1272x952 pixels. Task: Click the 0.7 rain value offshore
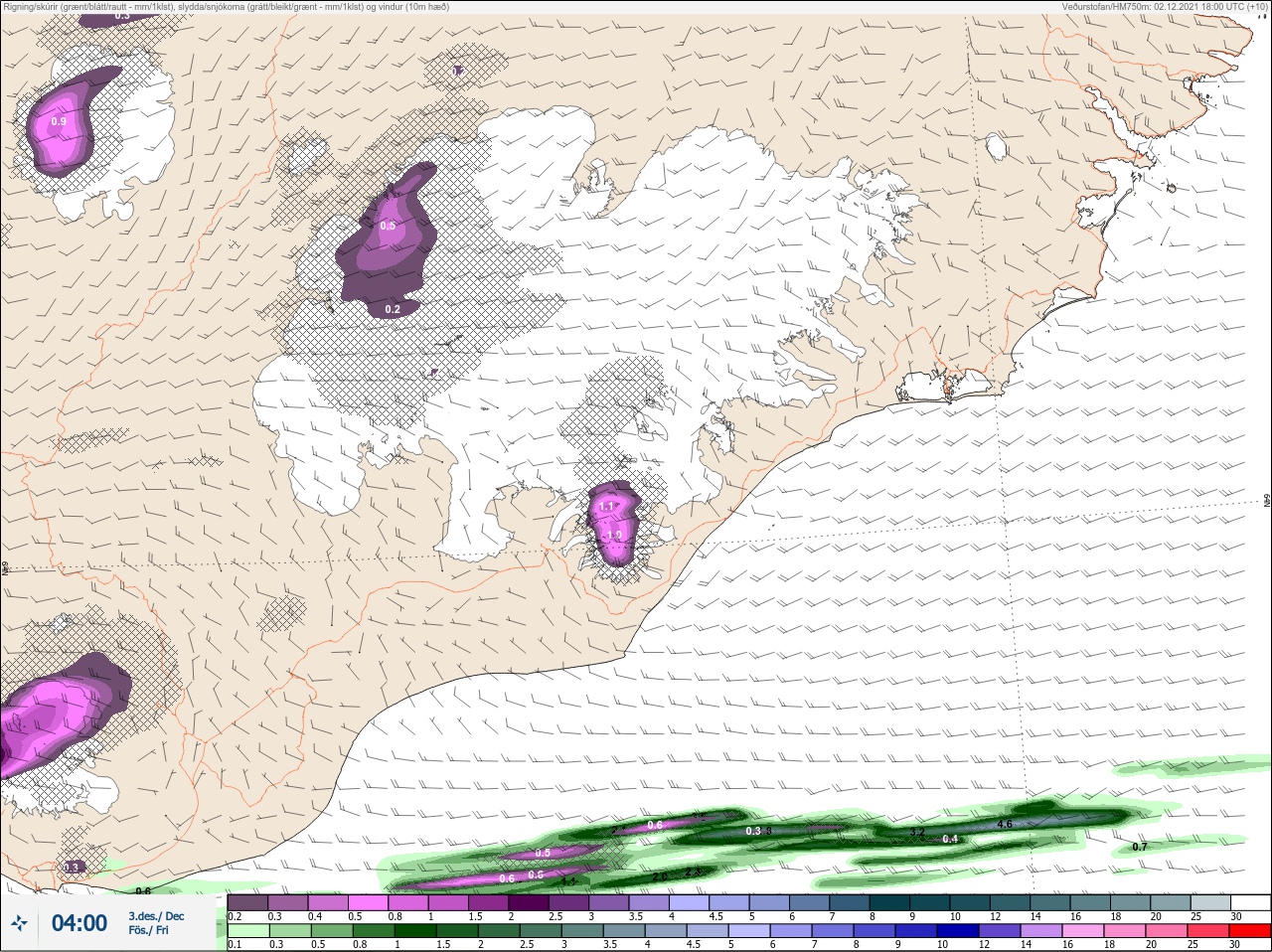pyautogui.click(x=1140, y=847)
